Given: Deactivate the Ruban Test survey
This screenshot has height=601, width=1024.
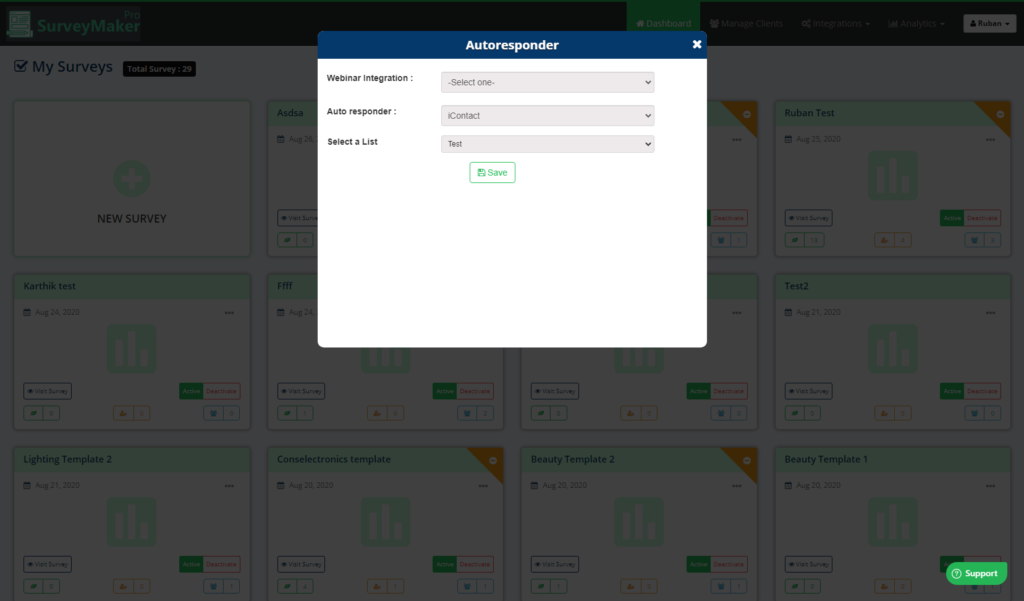Looking at the screenshot, I should coord(982,218).
